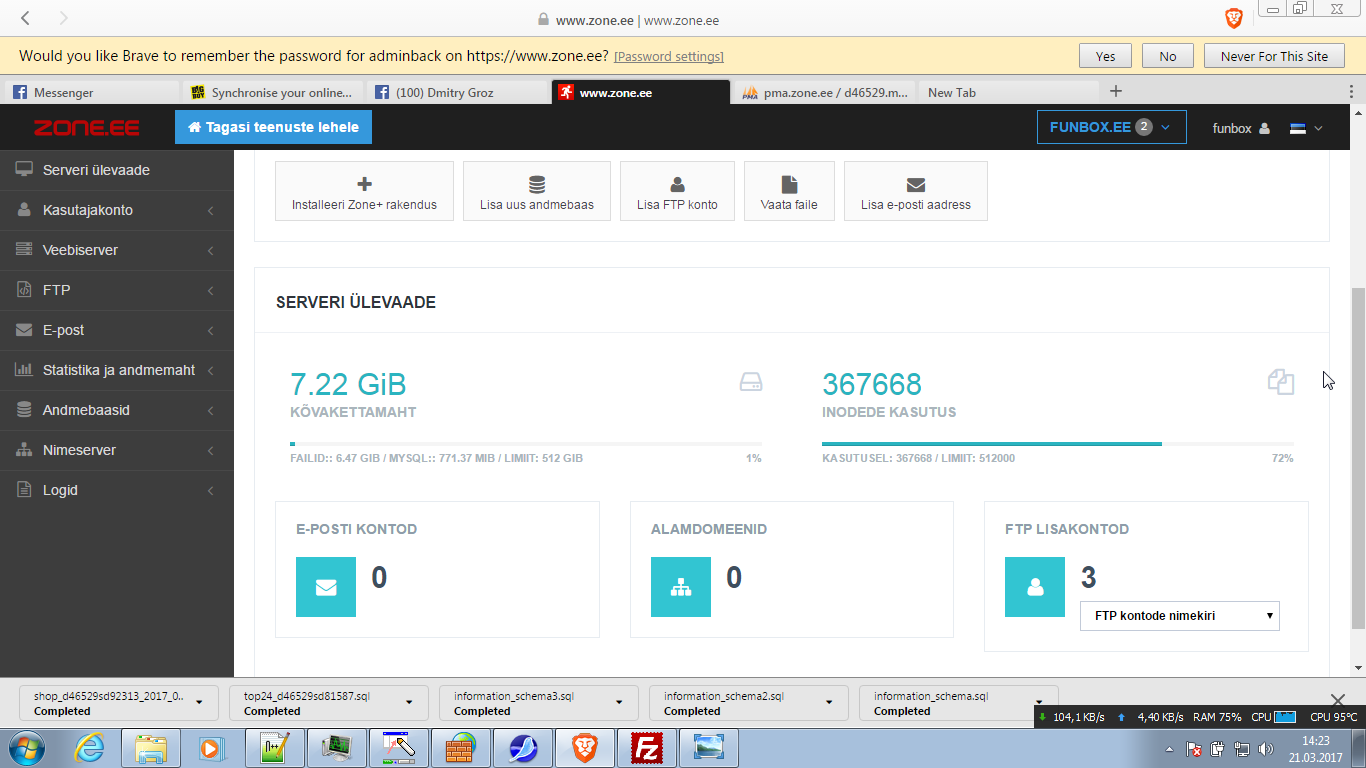The image size is (1366, 768).
Task: Go back using the browser back arrow
Action: (x=25, y=19)
